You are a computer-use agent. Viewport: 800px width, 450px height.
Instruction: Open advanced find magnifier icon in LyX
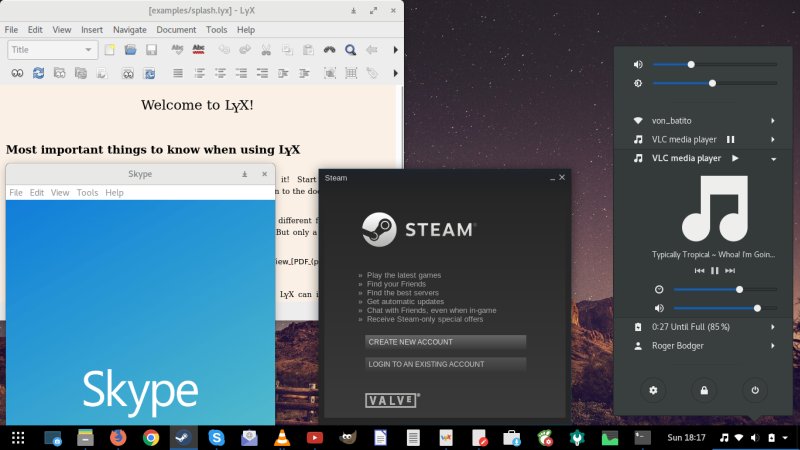(351, 49)
